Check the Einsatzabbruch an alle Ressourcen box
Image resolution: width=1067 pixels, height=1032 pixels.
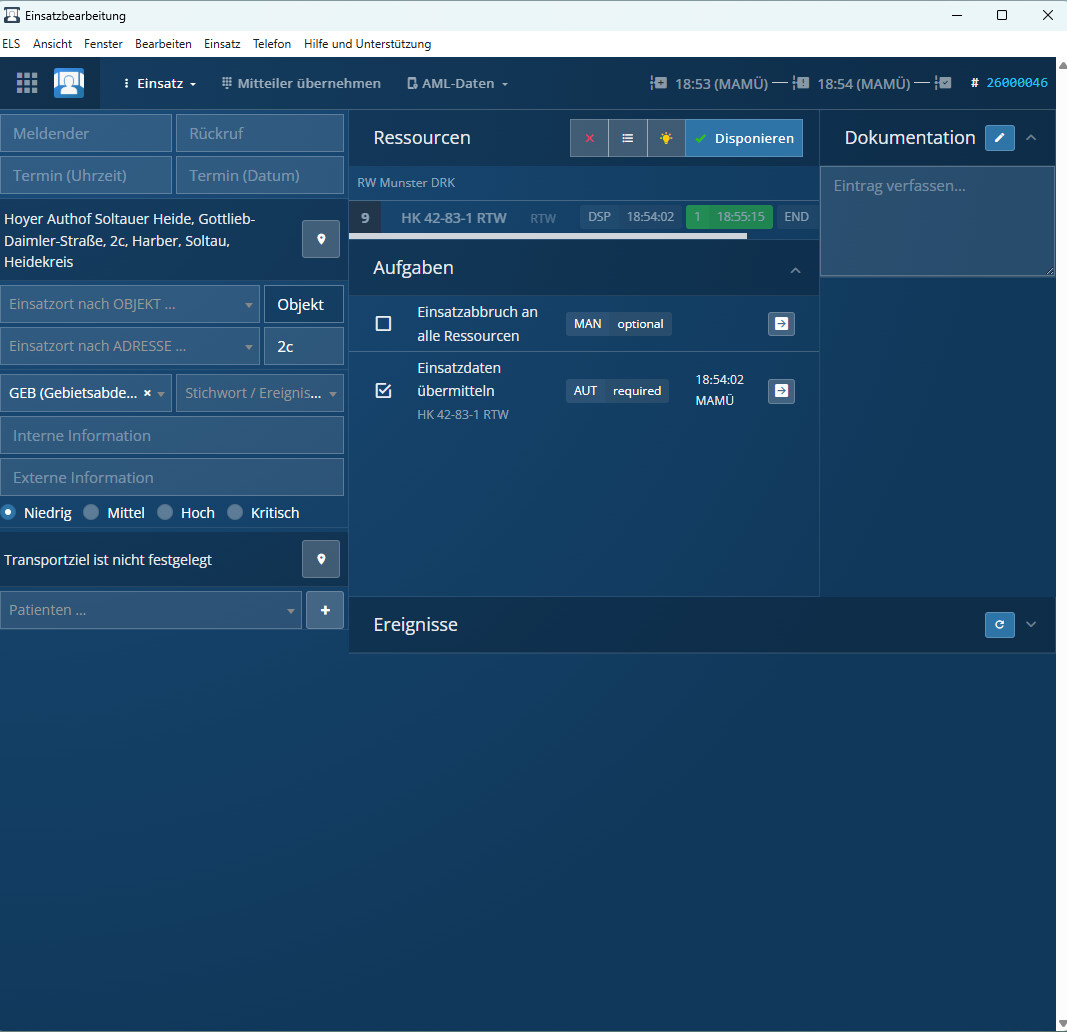point(383,324)
